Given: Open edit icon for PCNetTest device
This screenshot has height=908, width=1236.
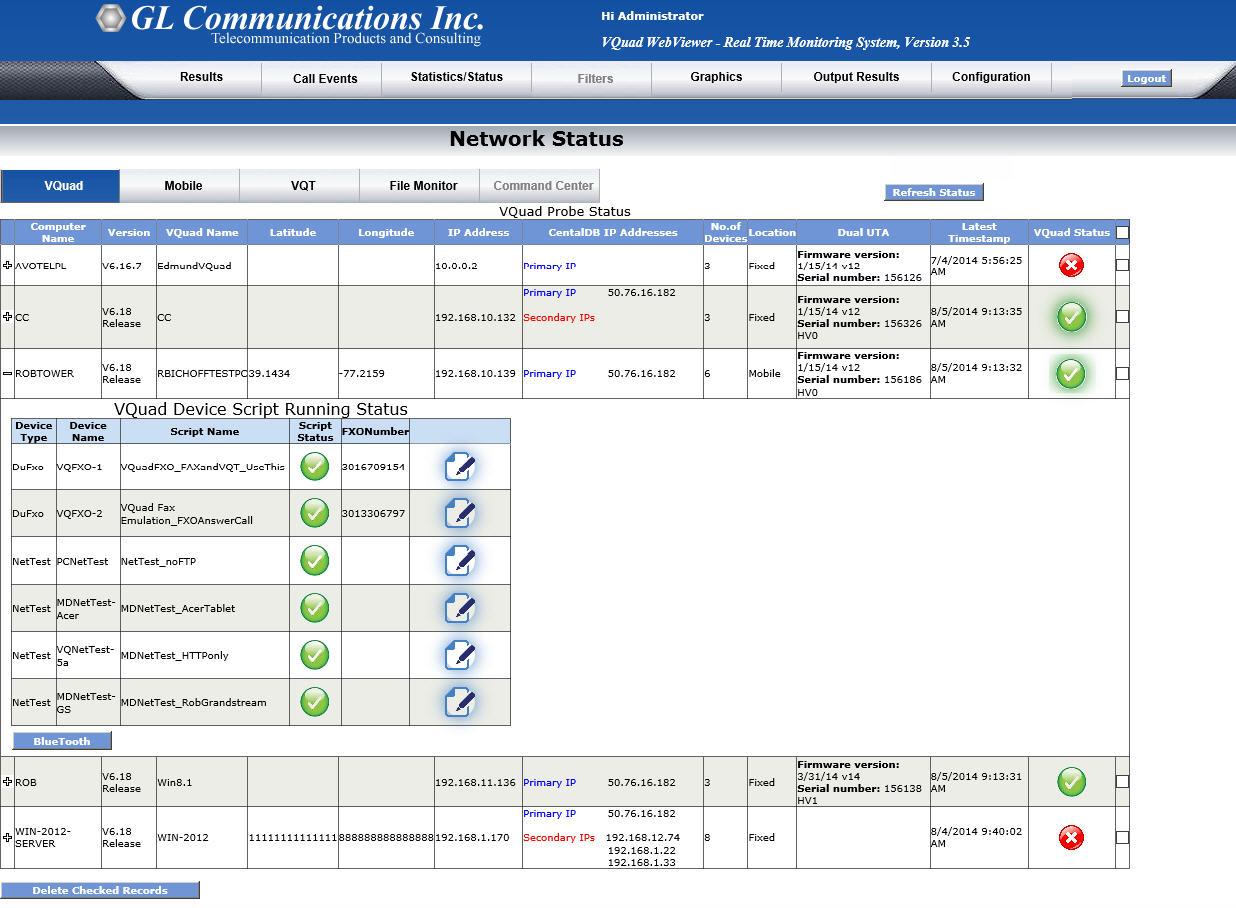Looking at the screenshot, I should 459,561.
